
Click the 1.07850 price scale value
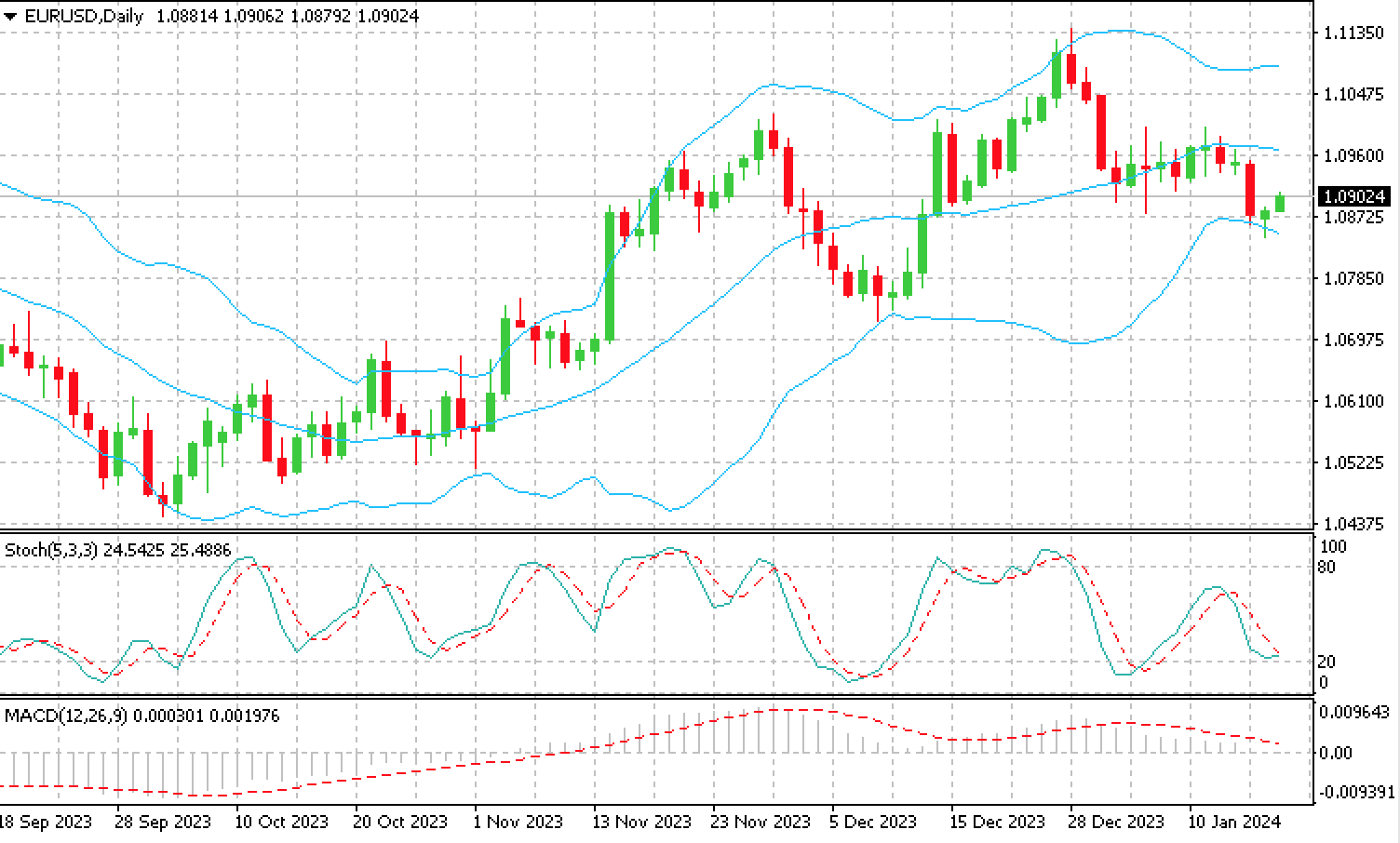(1353, 278)
